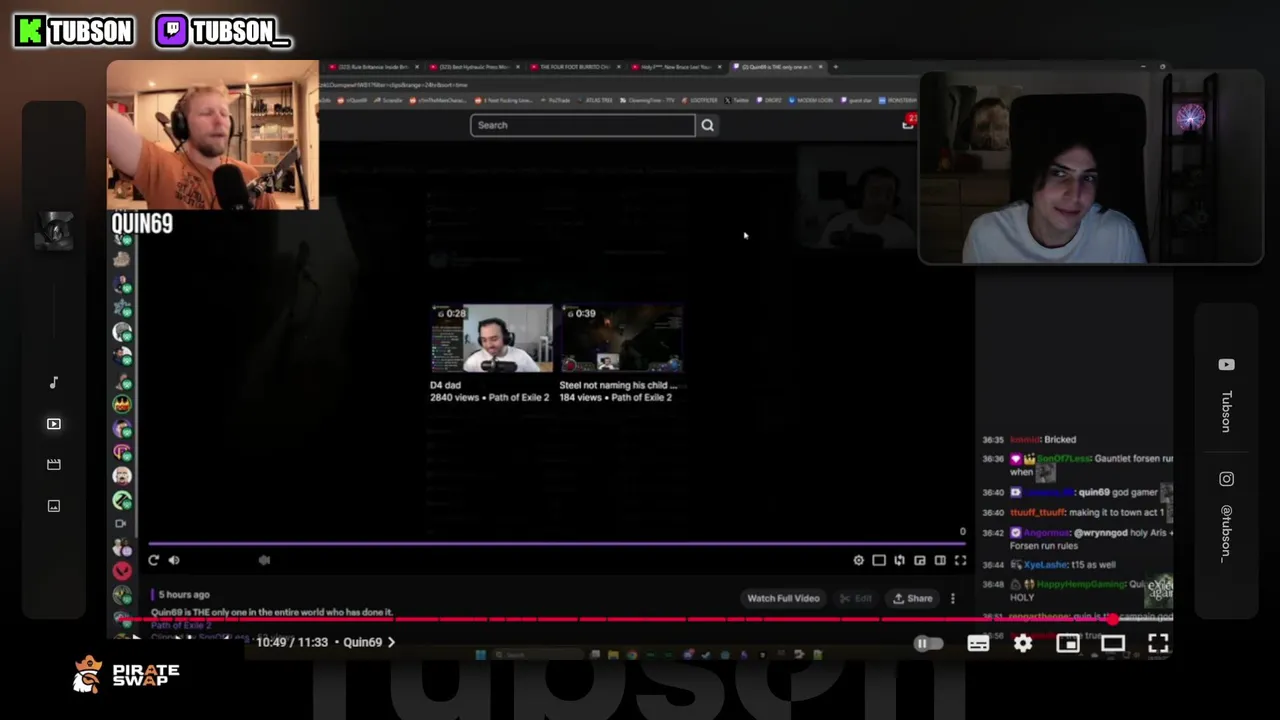Open Twitch clip player settings gear
This screenshot has height=720, width=1280.
(x=858, y=561)
